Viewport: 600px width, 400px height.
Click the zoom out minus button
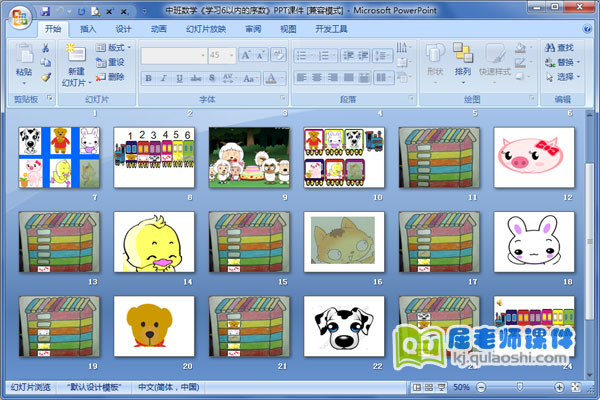(483, 387)
